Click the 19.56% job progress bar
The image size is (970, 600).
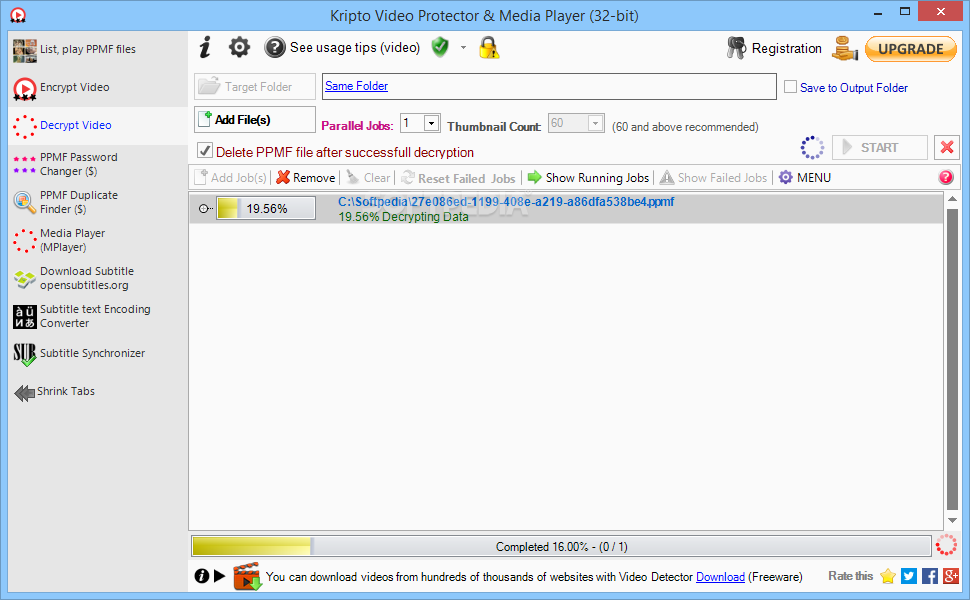click(266, 208)
